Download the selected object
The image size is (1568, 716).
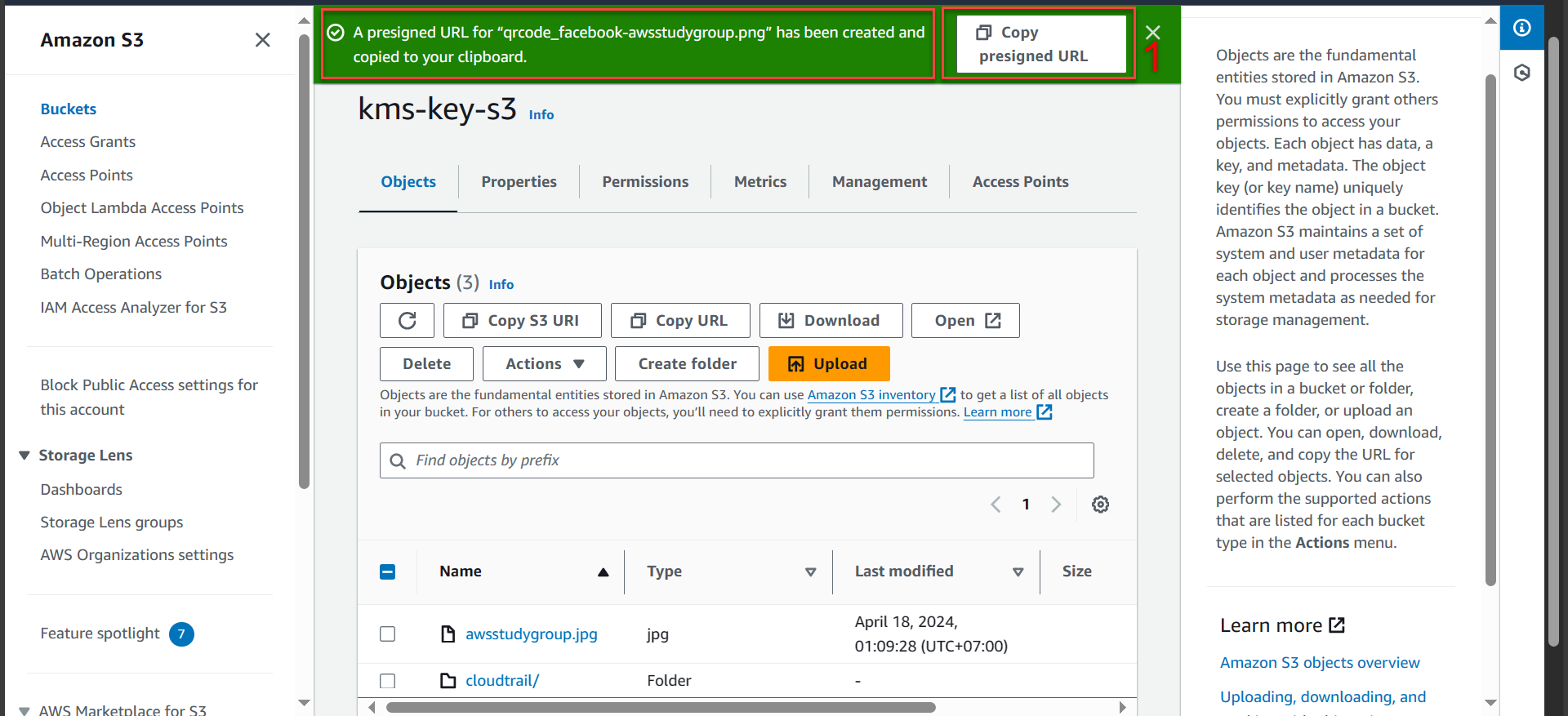(x=831, y=321)
